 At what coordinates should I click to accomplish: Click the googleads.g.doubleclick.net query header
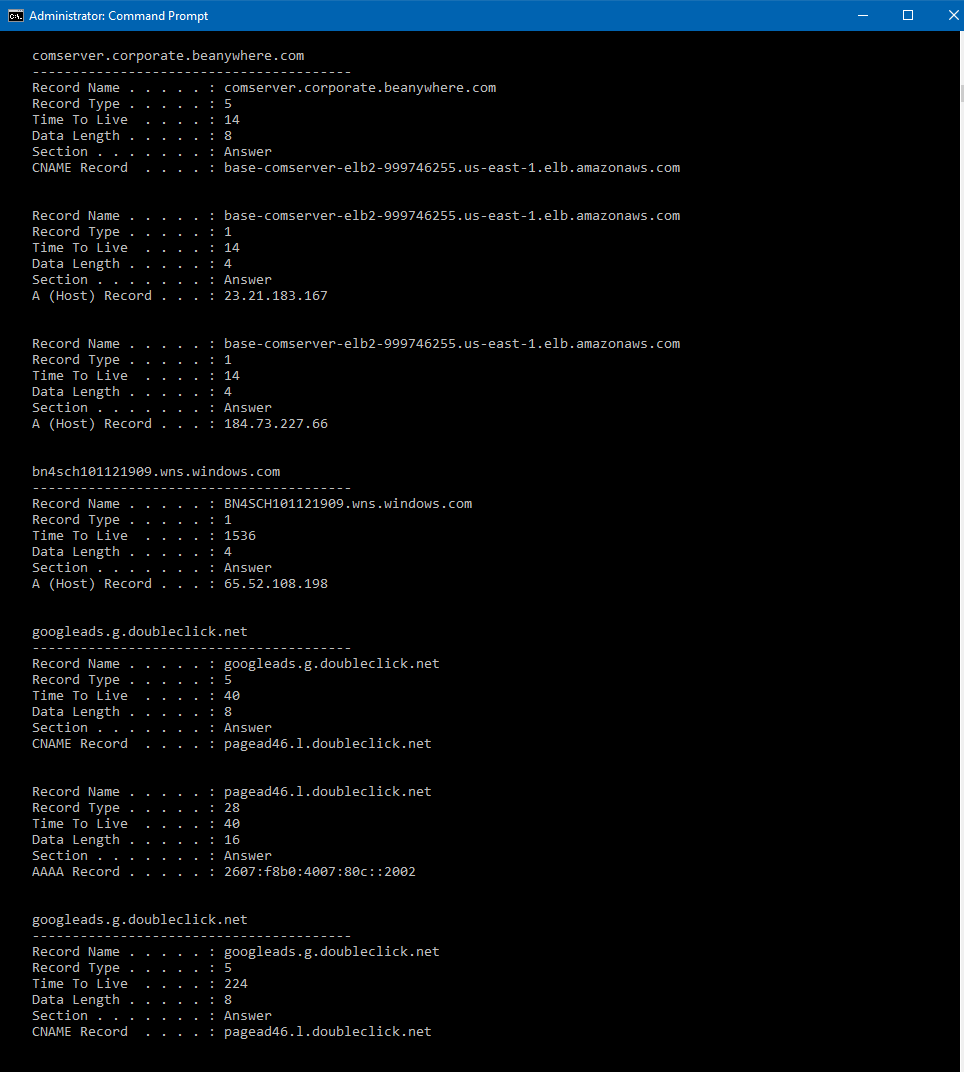click(x=139, y=631)
